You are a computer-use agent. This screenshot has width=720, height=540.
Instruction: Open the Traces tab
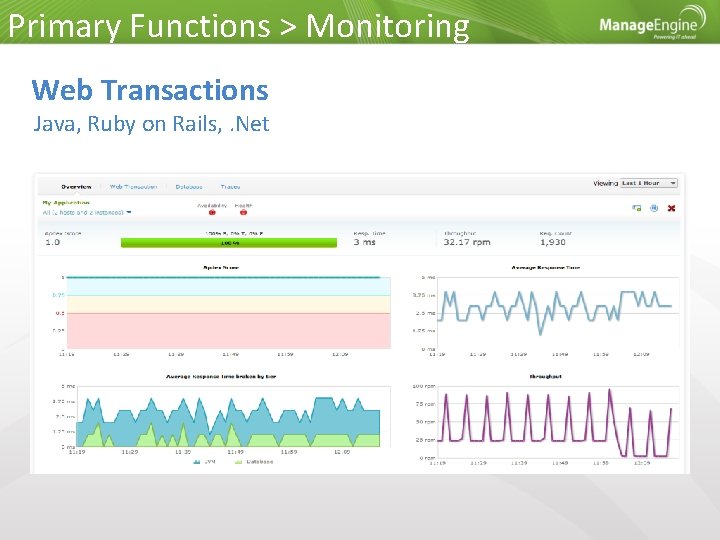click(230, 187)
